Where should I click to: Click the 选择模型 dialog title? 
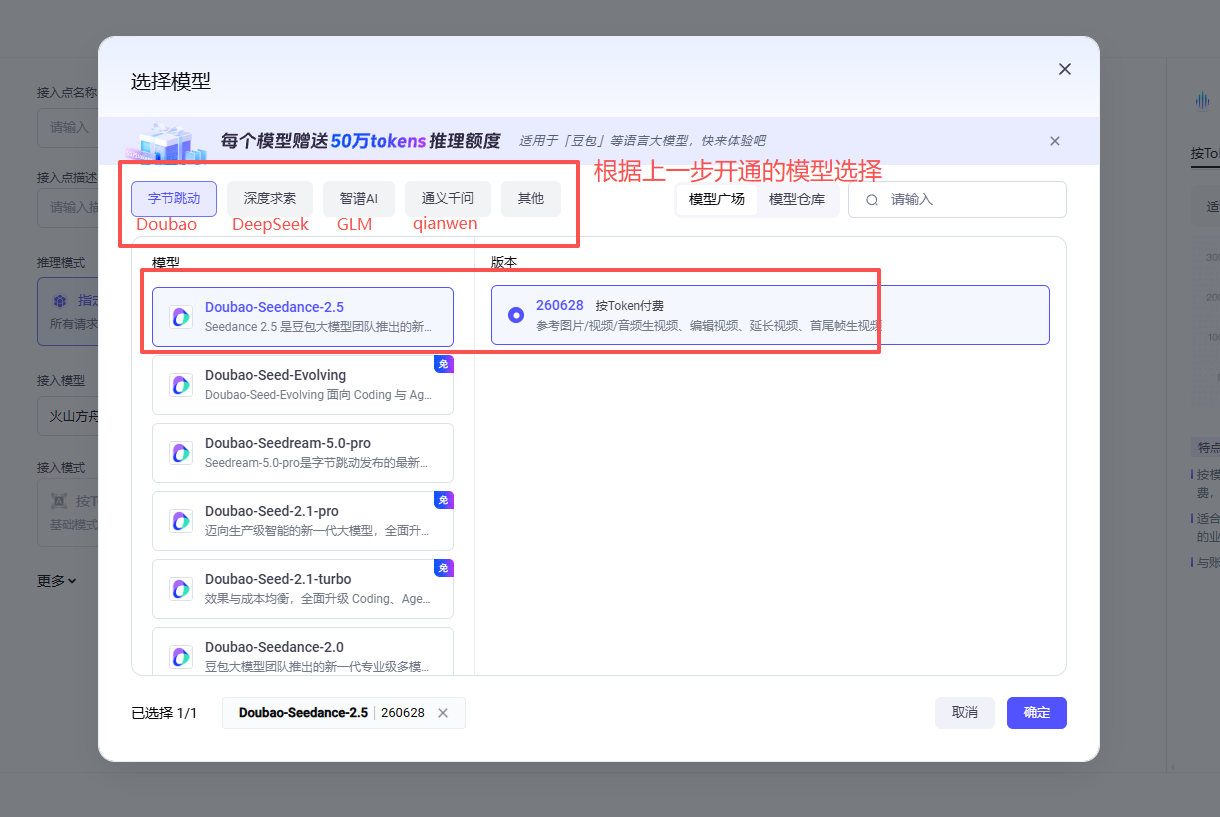pos(171,82)
